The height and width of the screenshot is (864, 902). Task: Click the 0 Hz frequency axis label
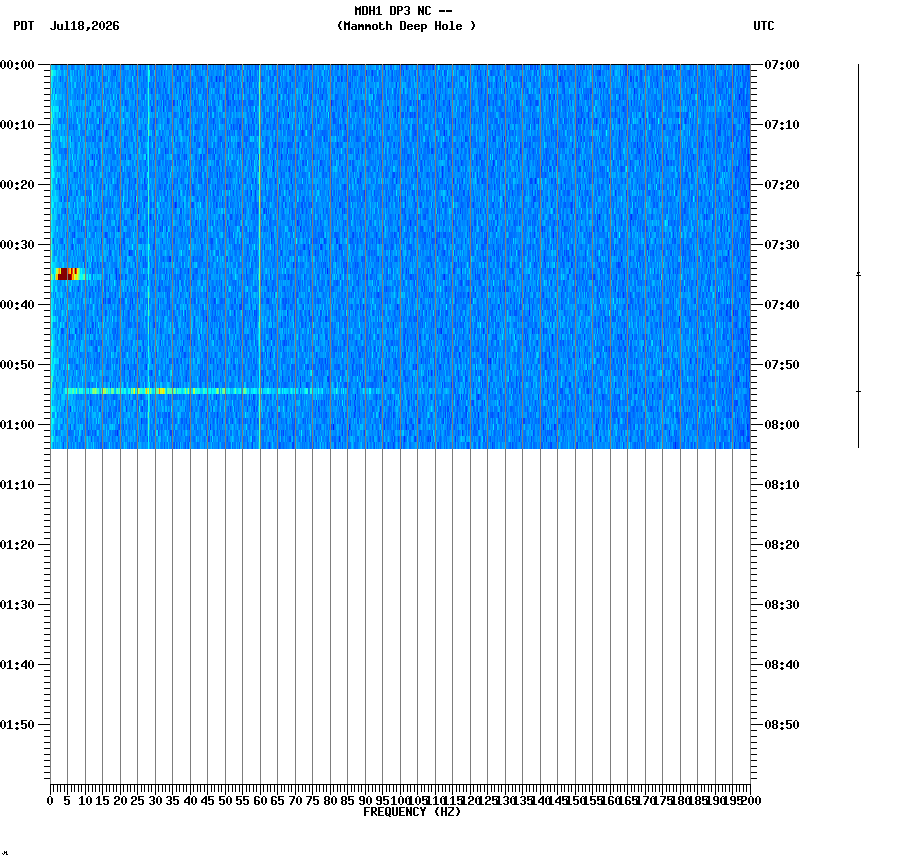click(51, 800)
